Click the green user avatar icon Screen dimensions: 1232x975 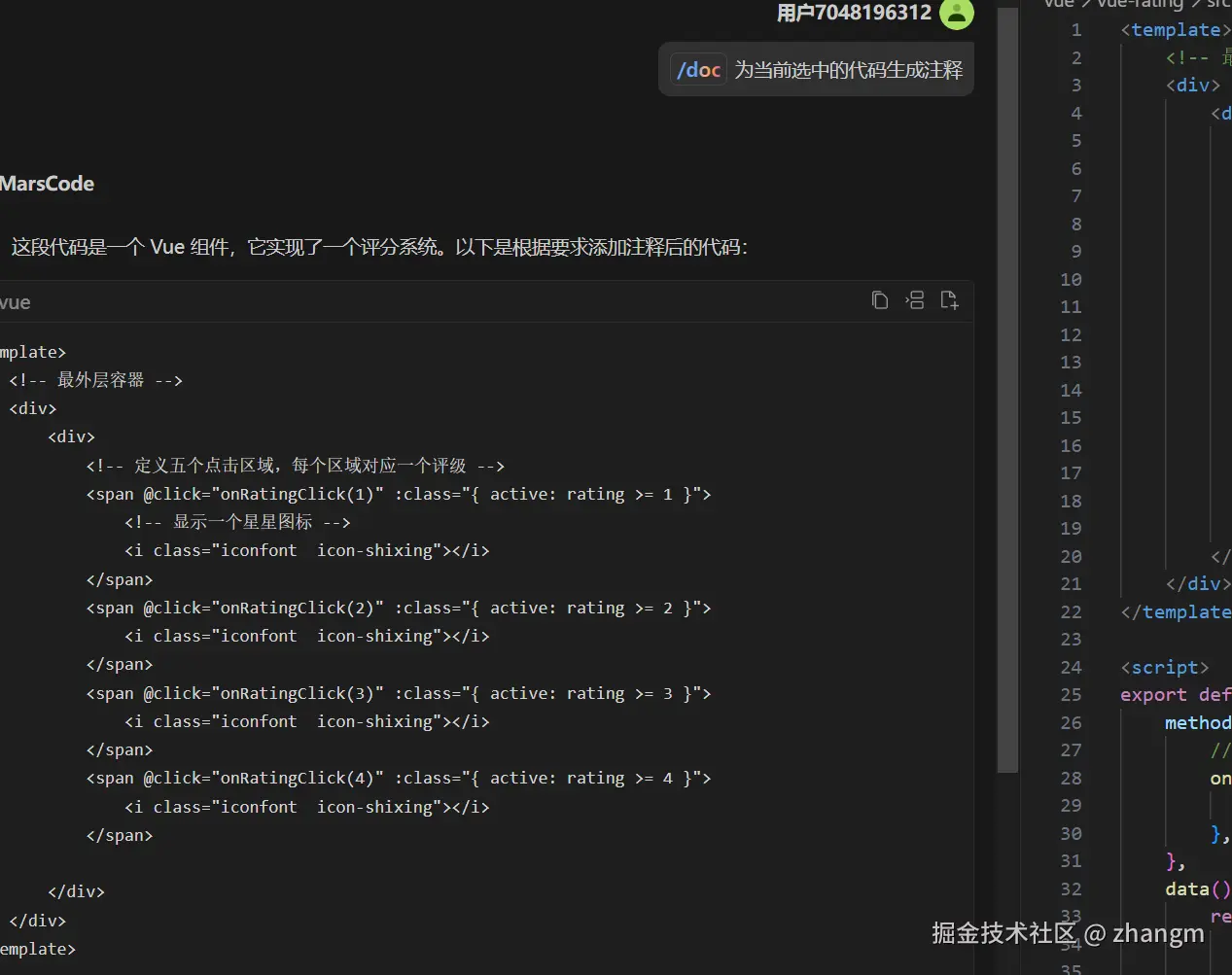957,14
